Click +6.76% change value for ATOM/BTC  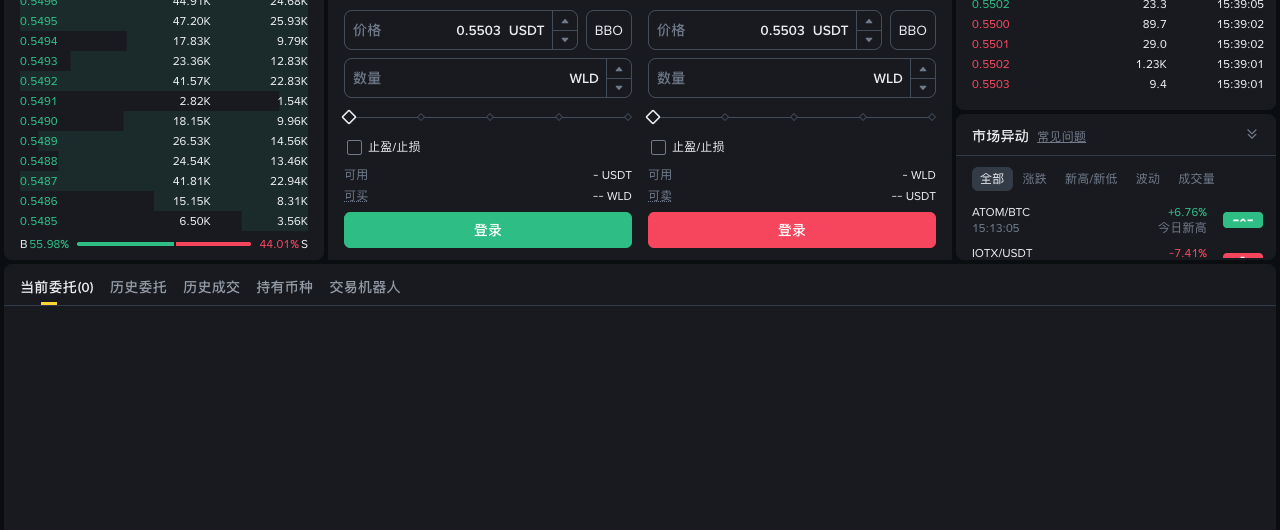click(x=1187, y=212)
